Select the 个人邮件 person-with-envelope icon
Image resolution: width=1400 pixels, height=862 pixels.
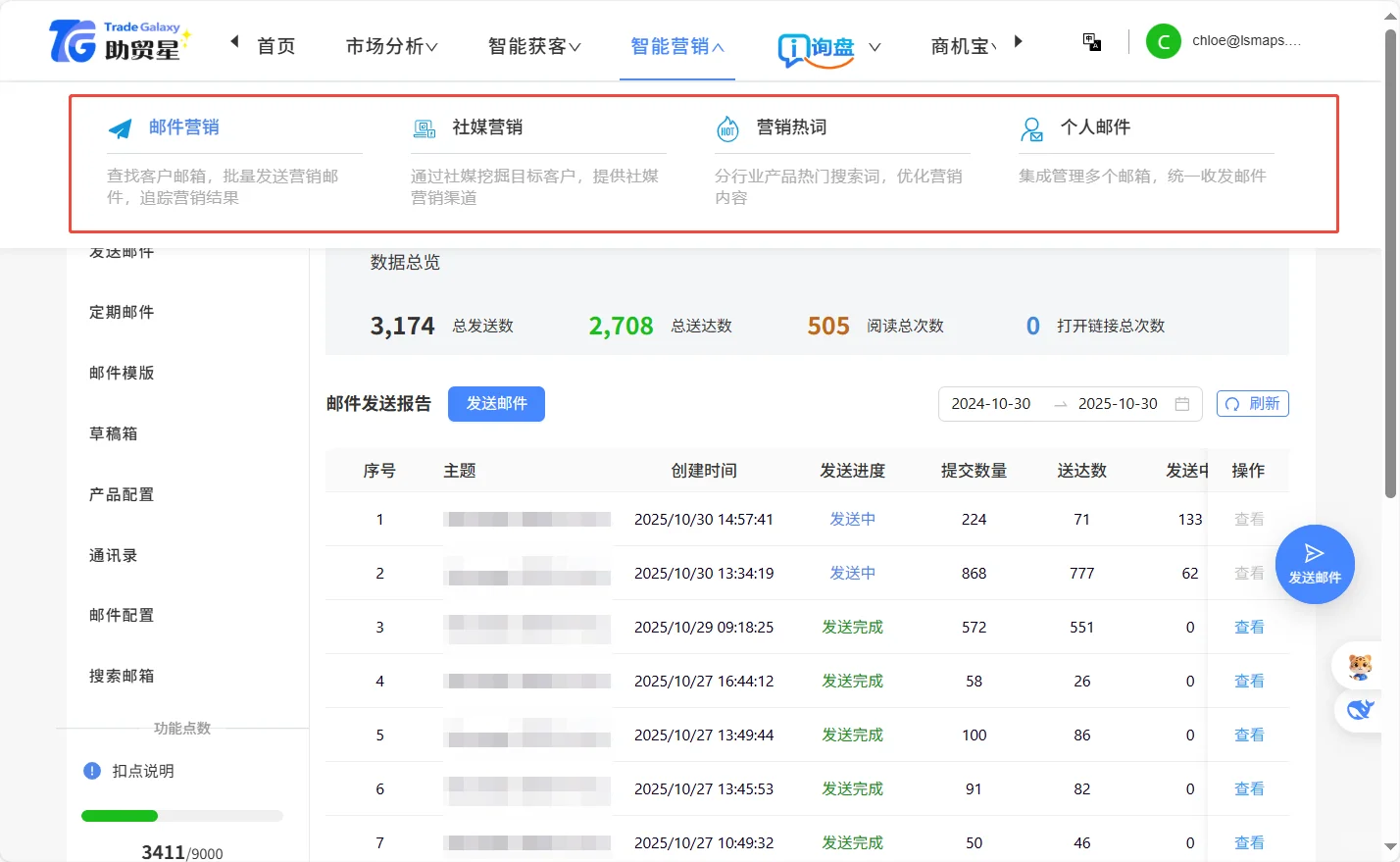pyautogui.click(x=1031, y=127)
